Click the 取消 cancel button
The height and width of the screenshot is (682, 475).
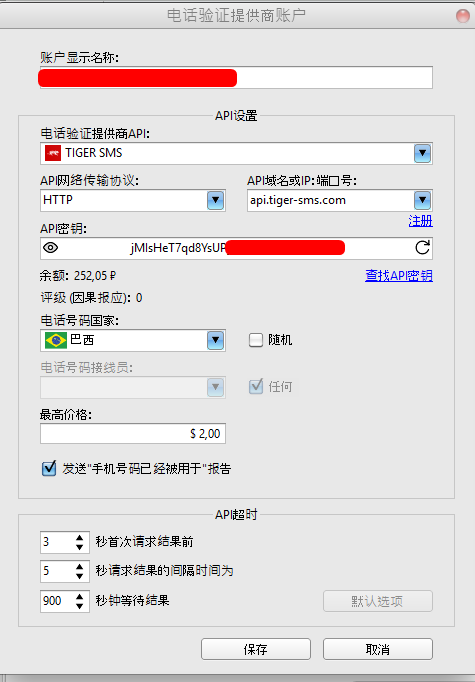point(378,649)
